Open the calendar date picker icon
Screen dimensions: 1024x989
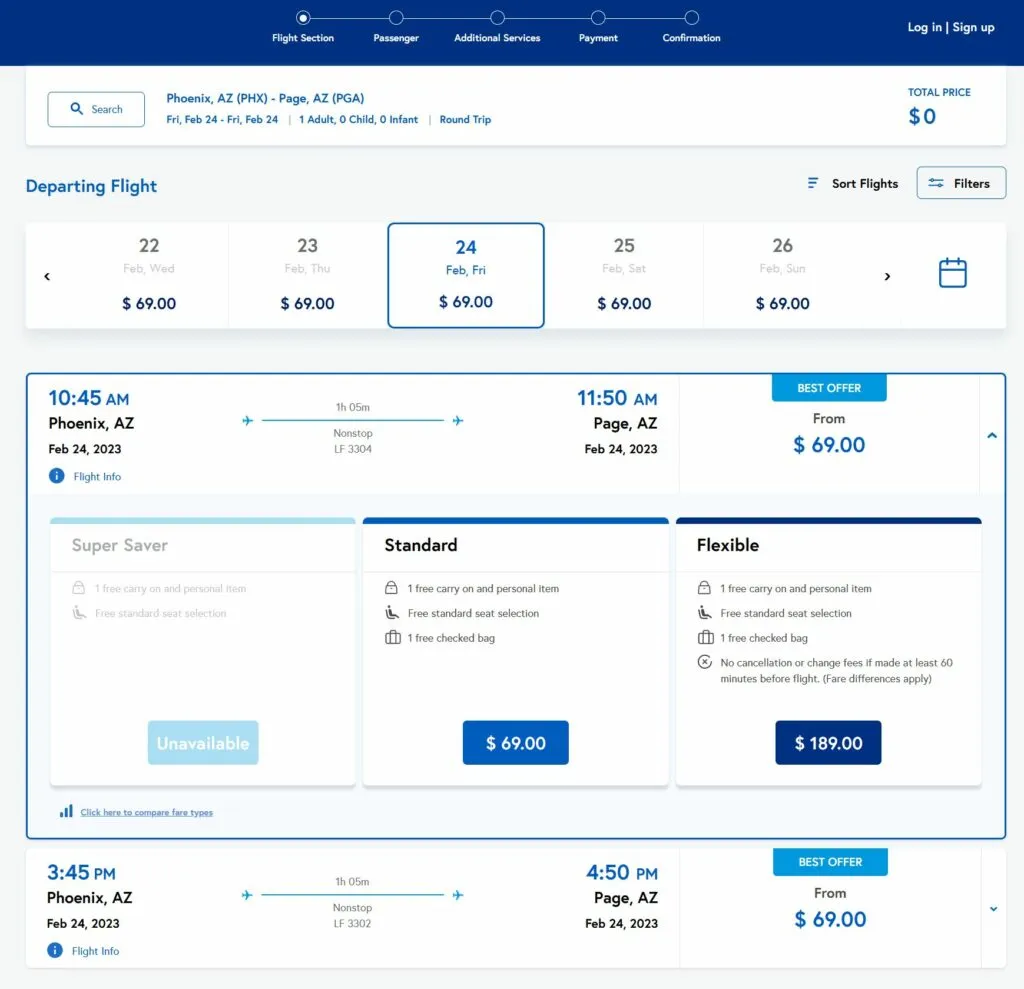point(952,273)
